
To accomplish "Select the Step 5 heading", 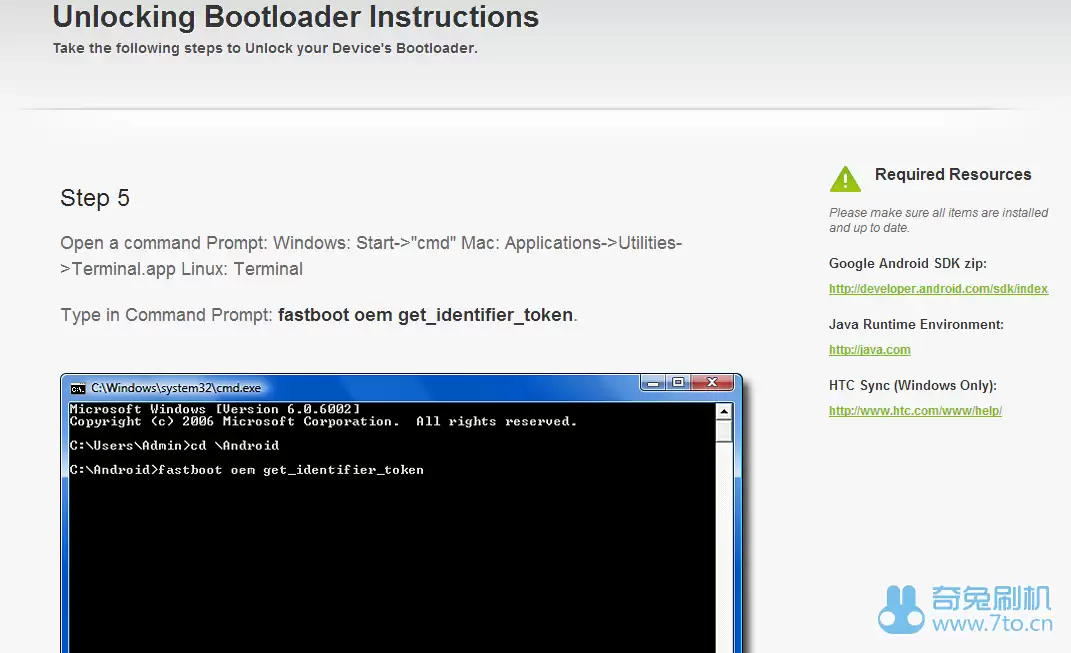I will (x=95, y=198).
